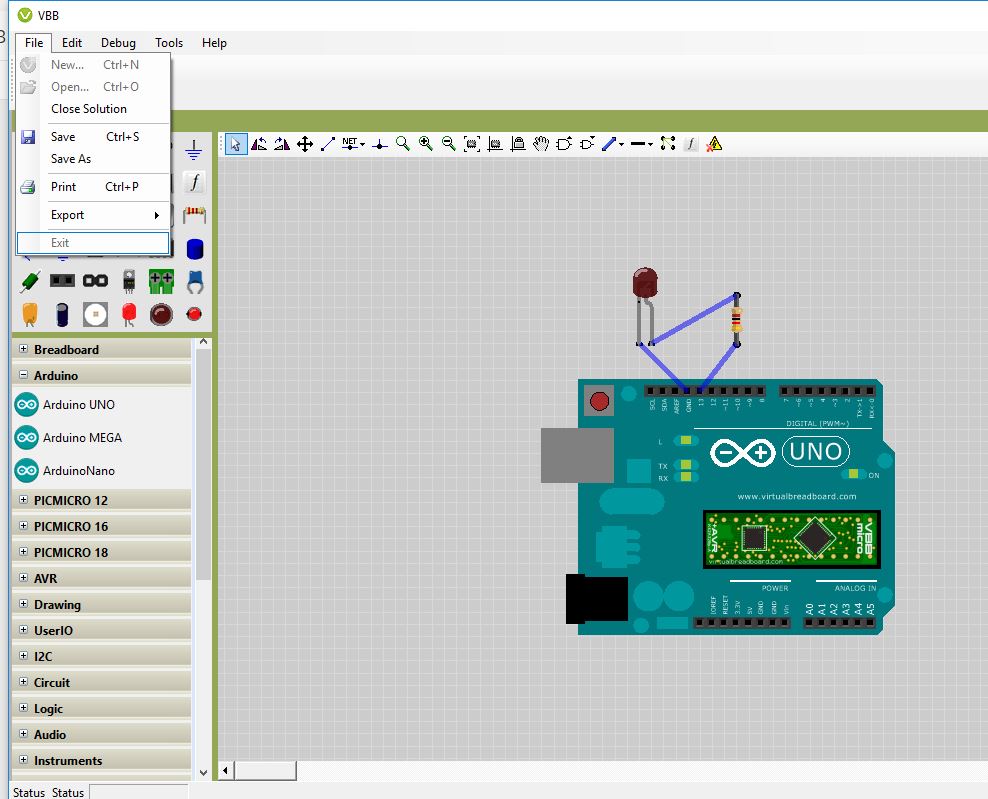Select the blue wire drawing tool
The height and width of the screenshot is (799, 988).
click(611, 143)
